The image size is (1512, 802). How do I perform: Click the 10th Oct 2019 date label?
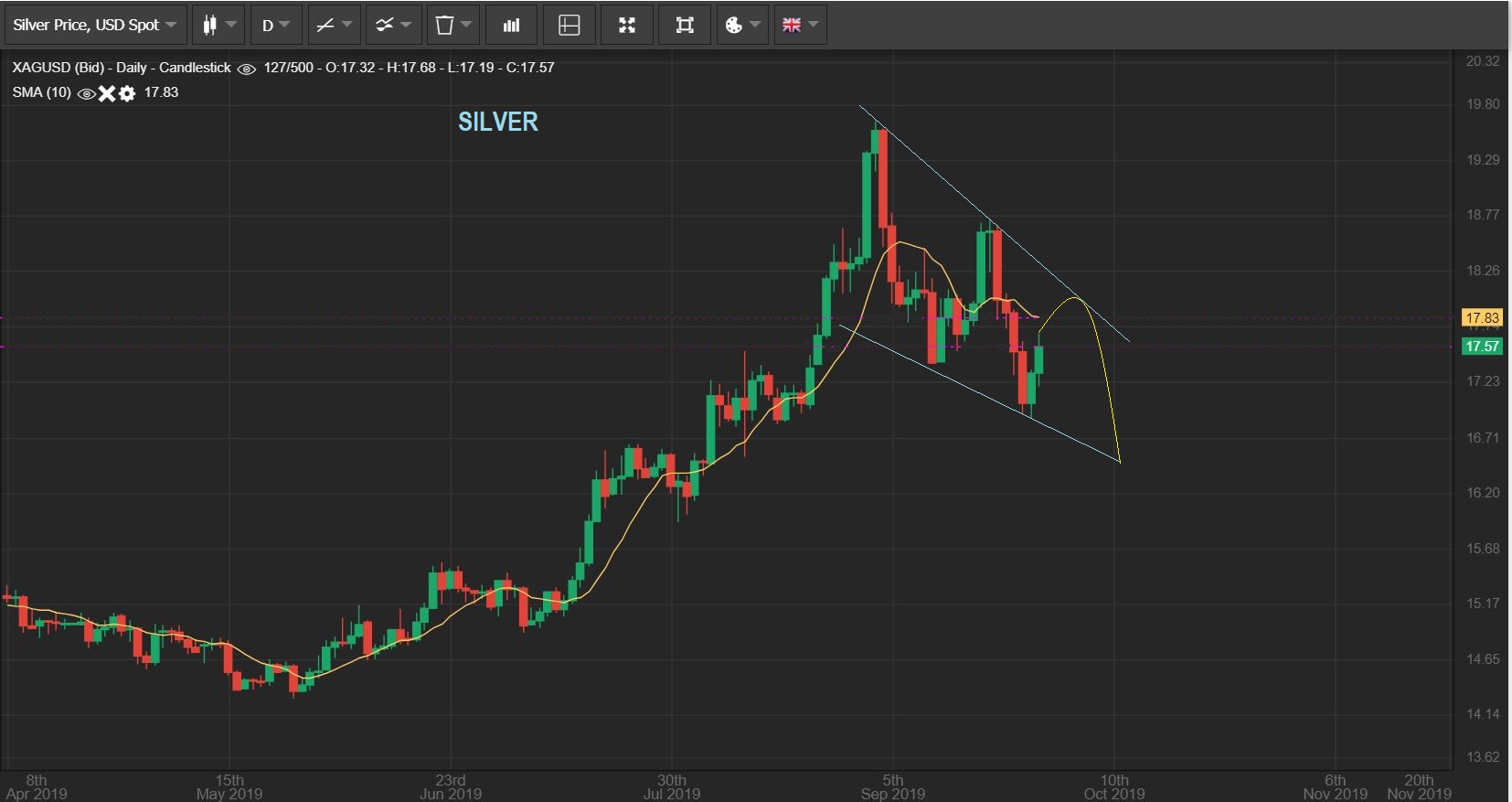click(x=1114, y=786)
